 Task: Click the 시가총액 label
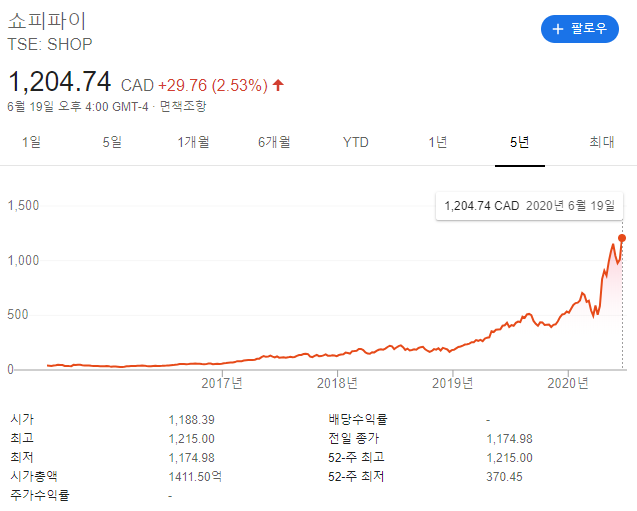tap(34, 476)
